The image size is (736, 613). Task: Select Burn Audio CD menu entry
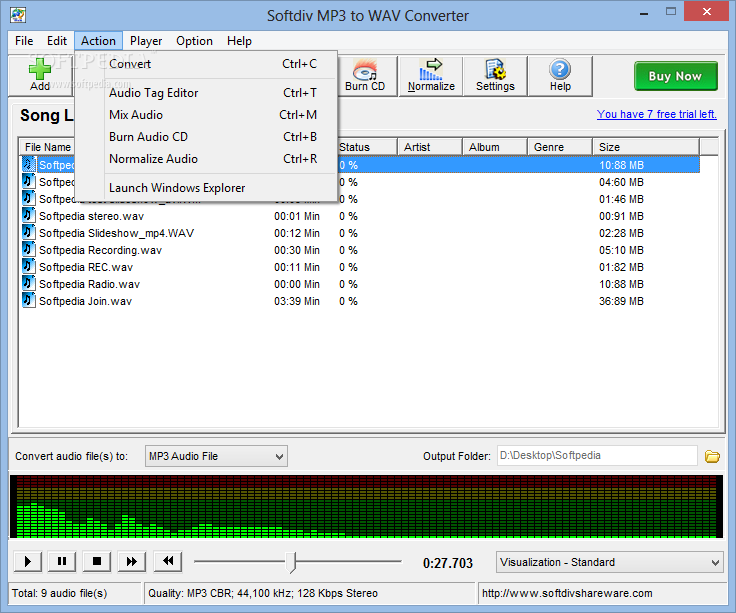[207, 137]
